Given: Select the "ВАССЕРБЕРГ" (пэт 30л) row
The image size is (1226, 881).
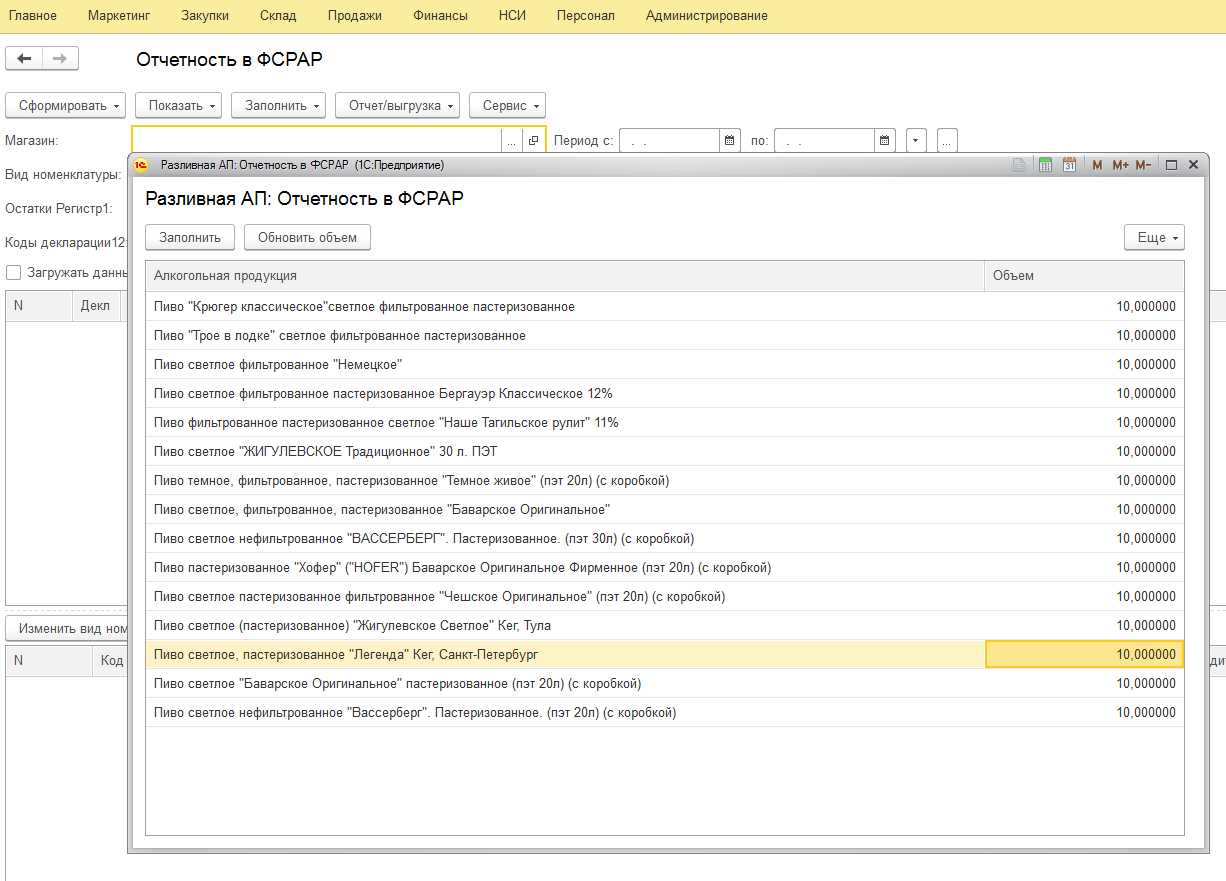Looking at the screenshot, I should 665,539.
